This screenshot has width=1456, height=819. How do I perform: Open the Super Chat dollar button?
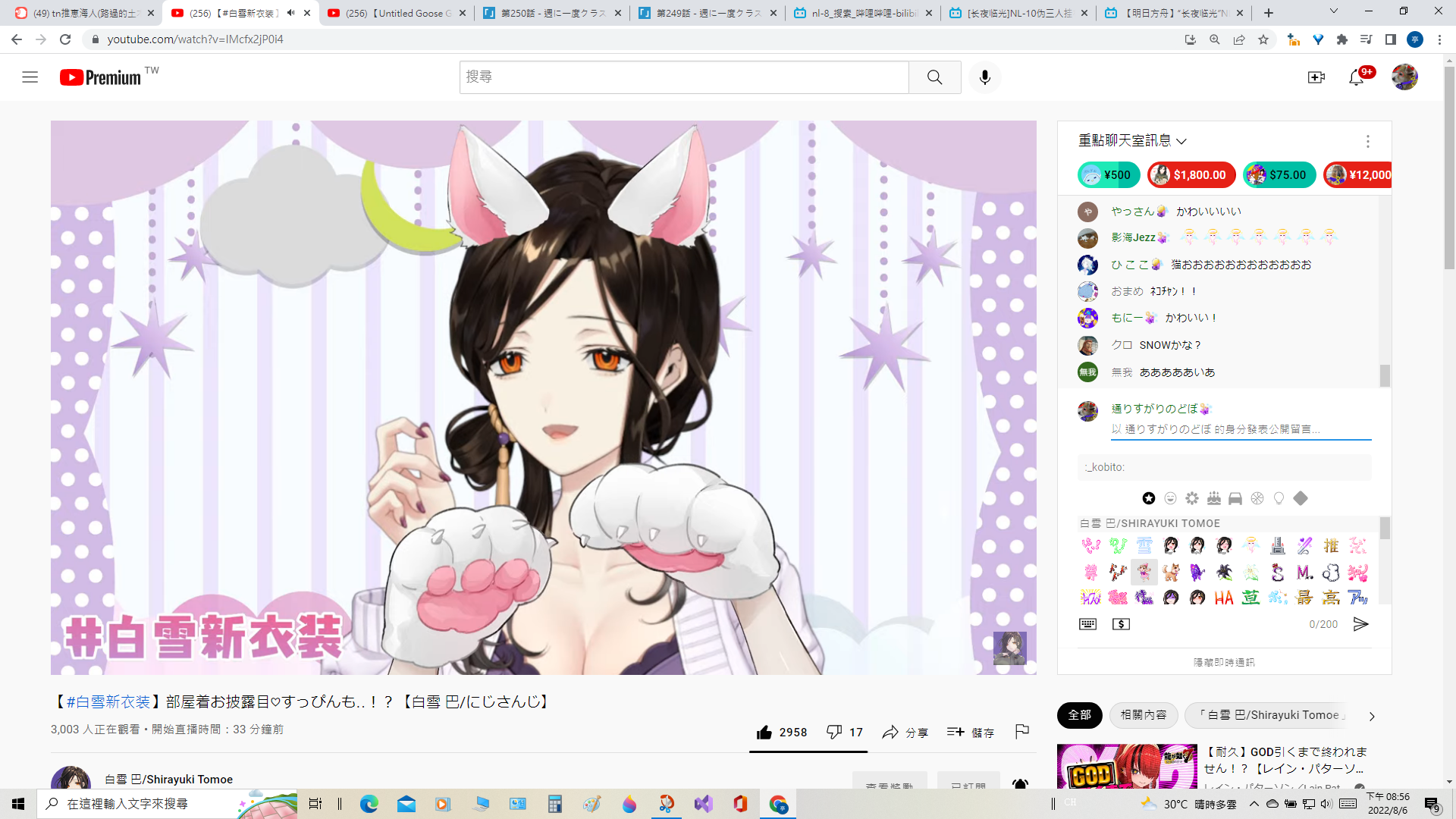click(1121, 624)
